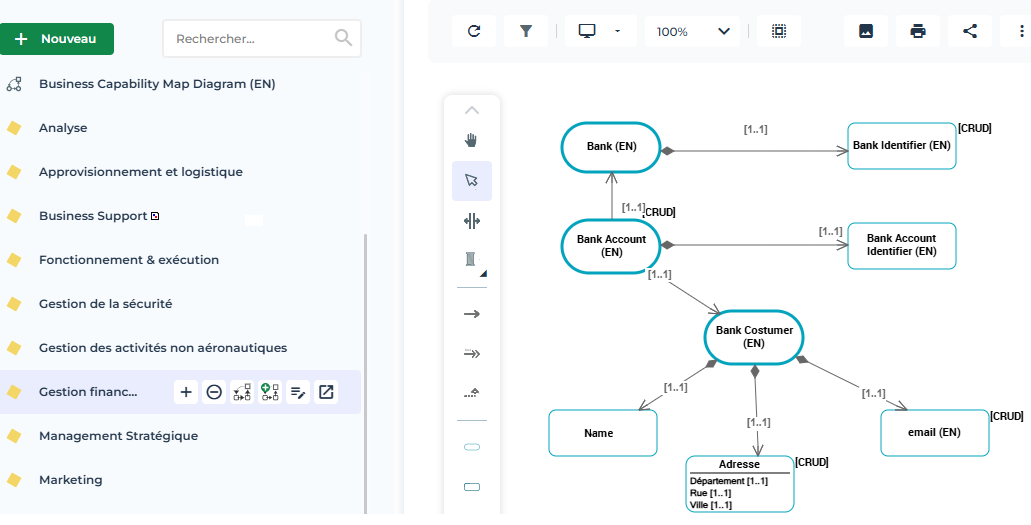Click the minus circle icon on Gestion financ... row
The width and height of the screenshot is (1031, 525).
pyautogui.click(x=214, y=392)
